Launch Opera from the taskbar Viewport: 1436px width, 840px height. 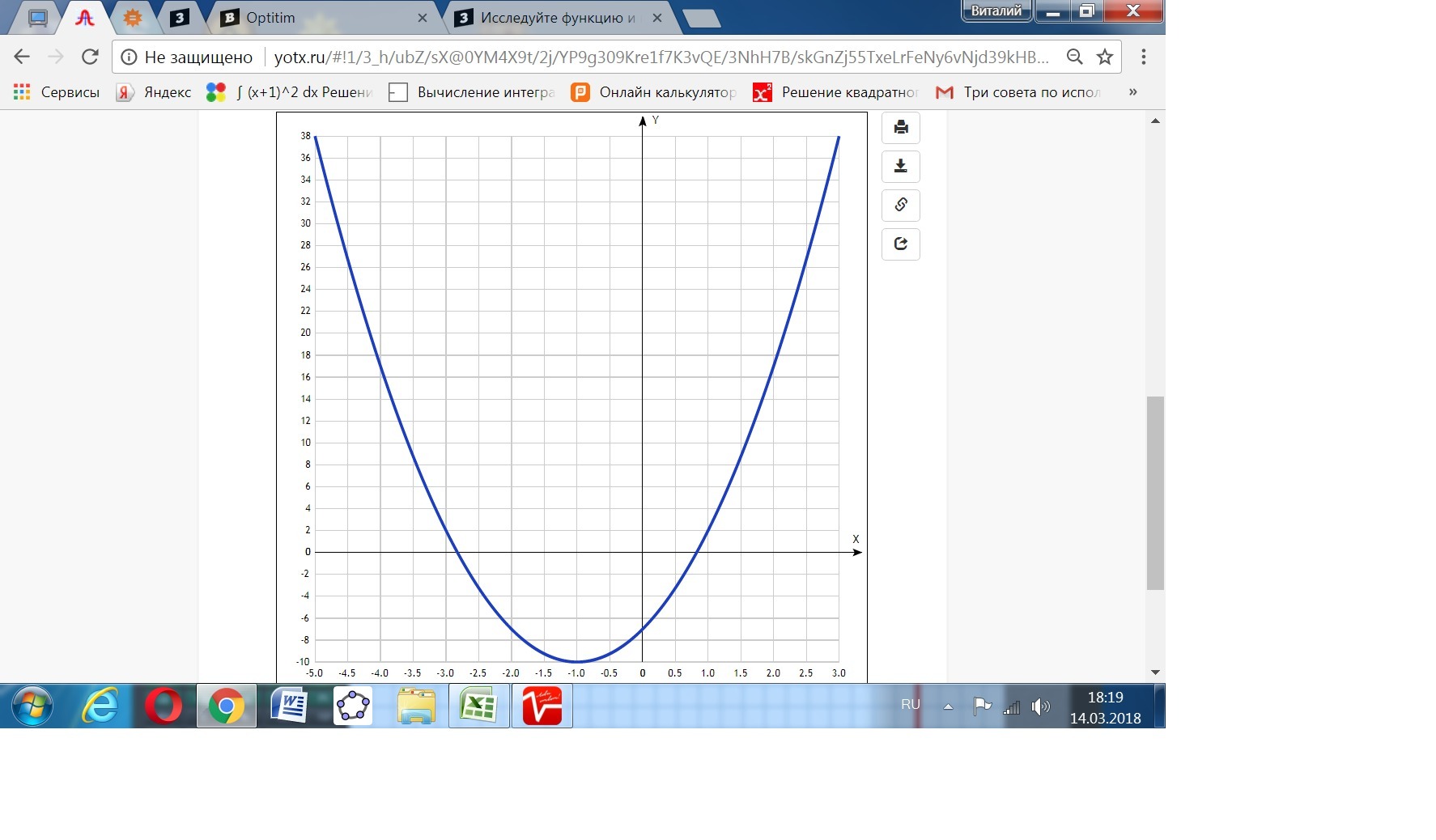coord(164,706)
